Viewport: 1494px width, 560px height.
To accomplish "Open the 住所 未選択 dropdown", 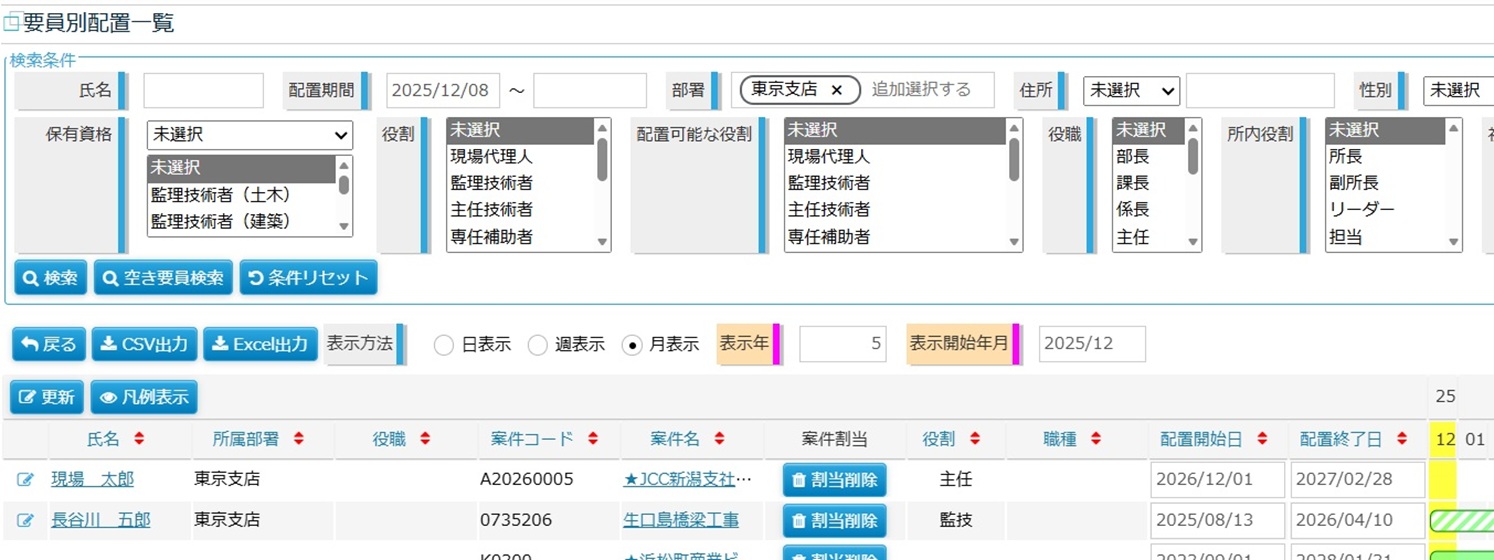I will pos(1131,90).
